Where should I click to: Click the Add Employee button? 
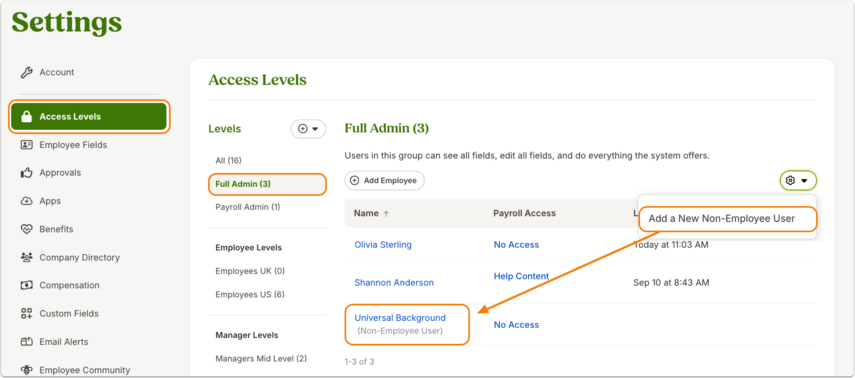pos(384,181)
